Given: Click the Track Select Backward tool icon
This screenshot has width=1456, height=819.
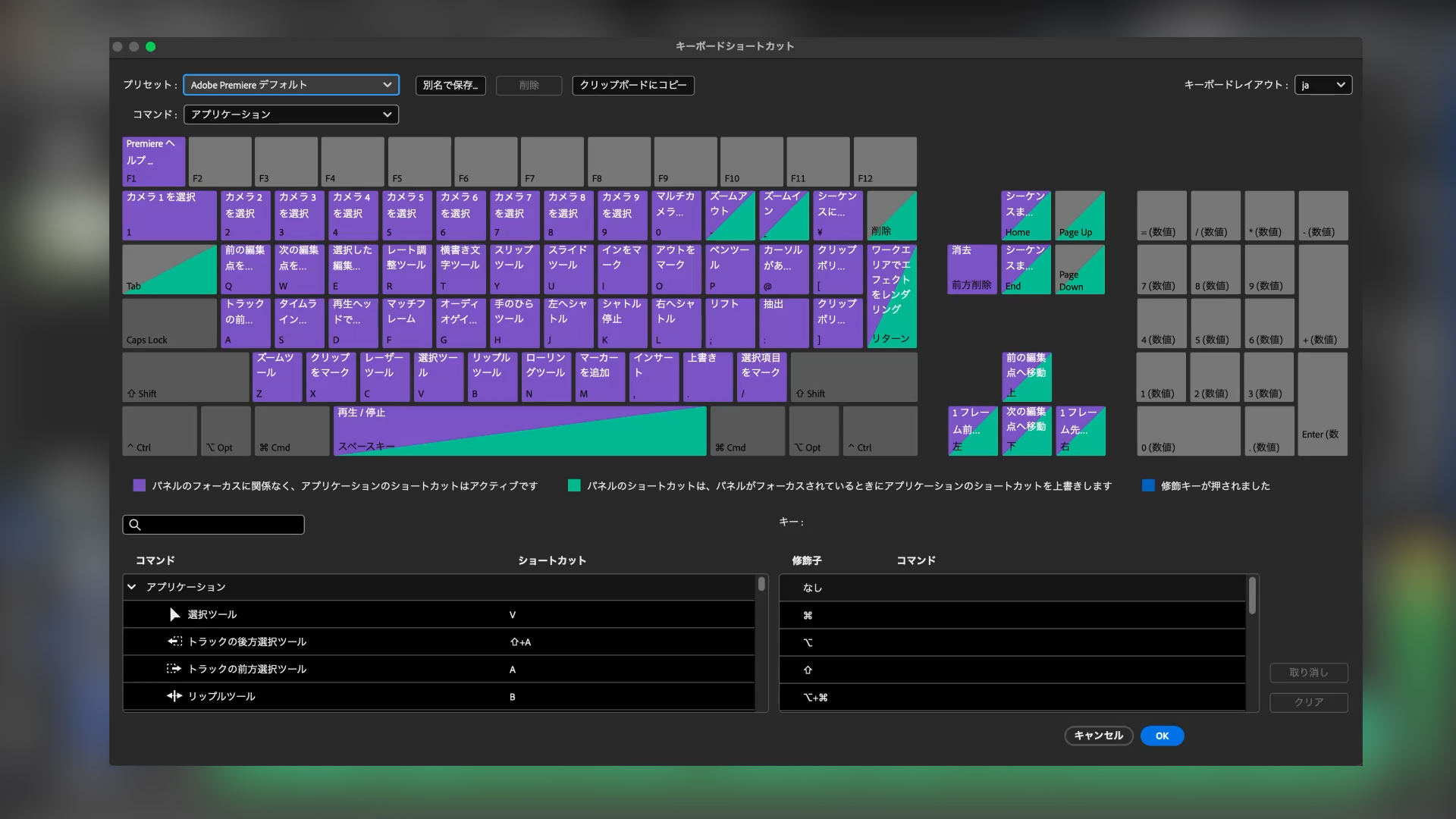Looking at the screenshot, I should [x=175, y=642].
